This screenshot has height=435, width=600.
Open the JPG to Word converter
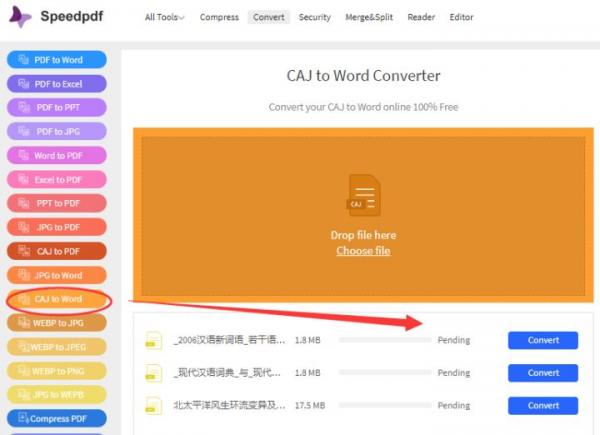click(57, 275)
